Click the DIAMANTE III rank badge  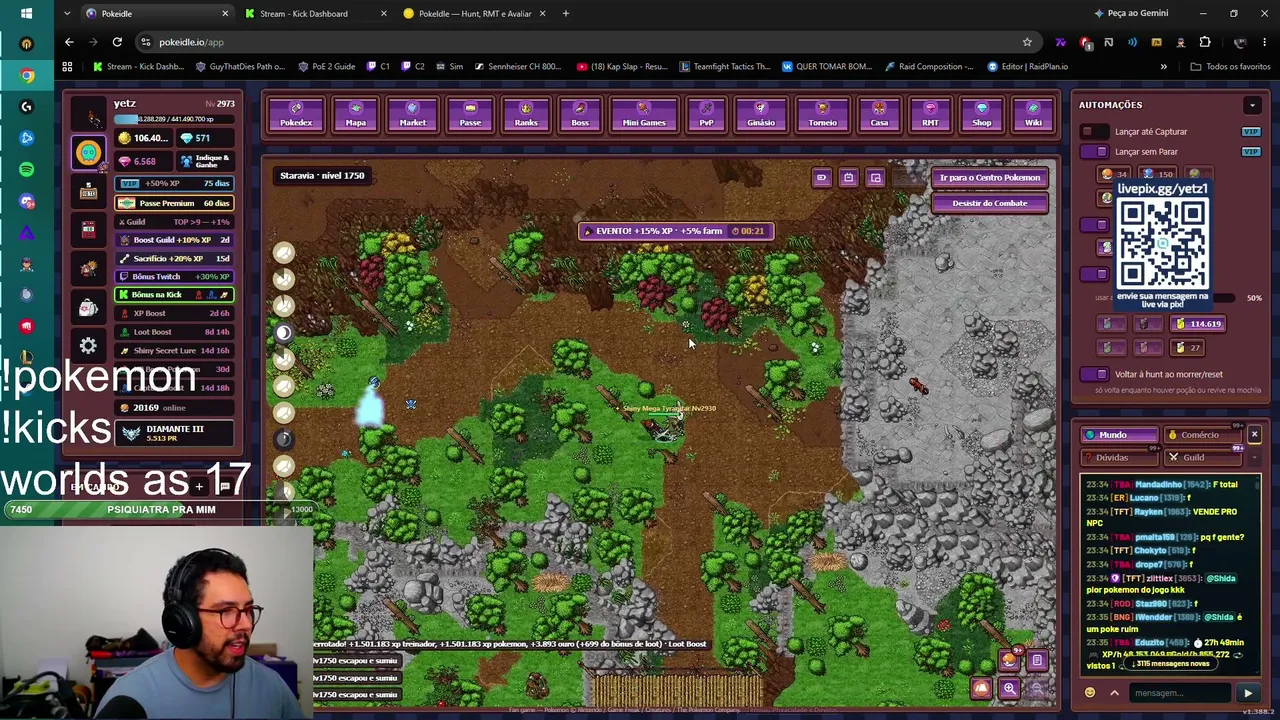click(175, 432)
